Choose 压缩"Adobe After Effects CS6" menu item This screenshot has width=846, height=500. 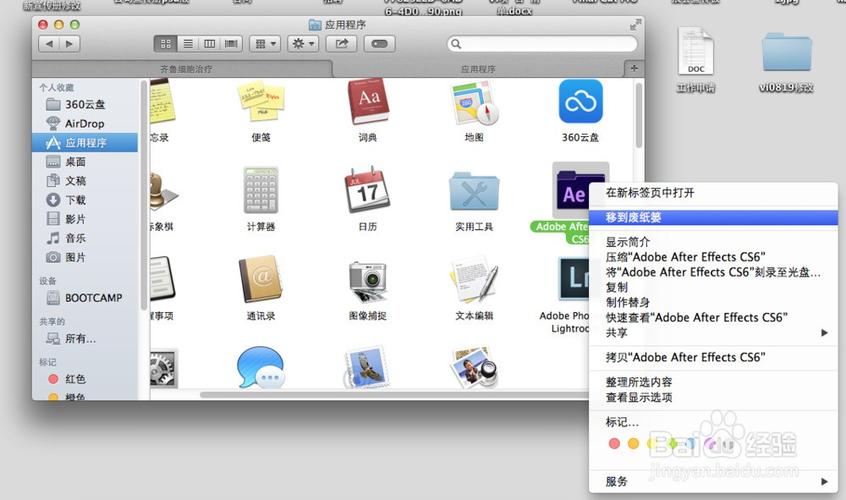point(713,257)
